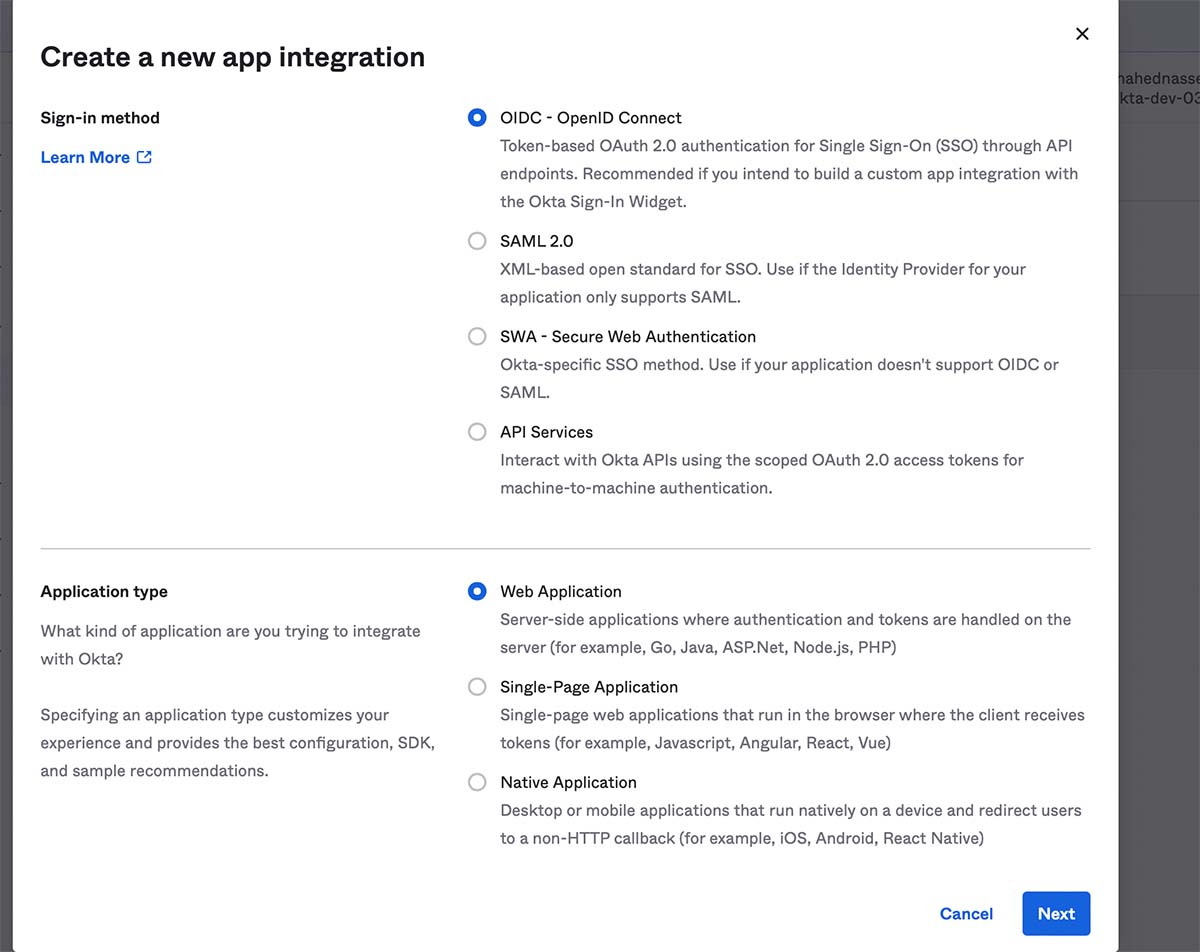Viewport: 1200px width, 952px height.
Task: Click the 'Application type' section heading
Action: pyautogui.click(x=104, y=592)
